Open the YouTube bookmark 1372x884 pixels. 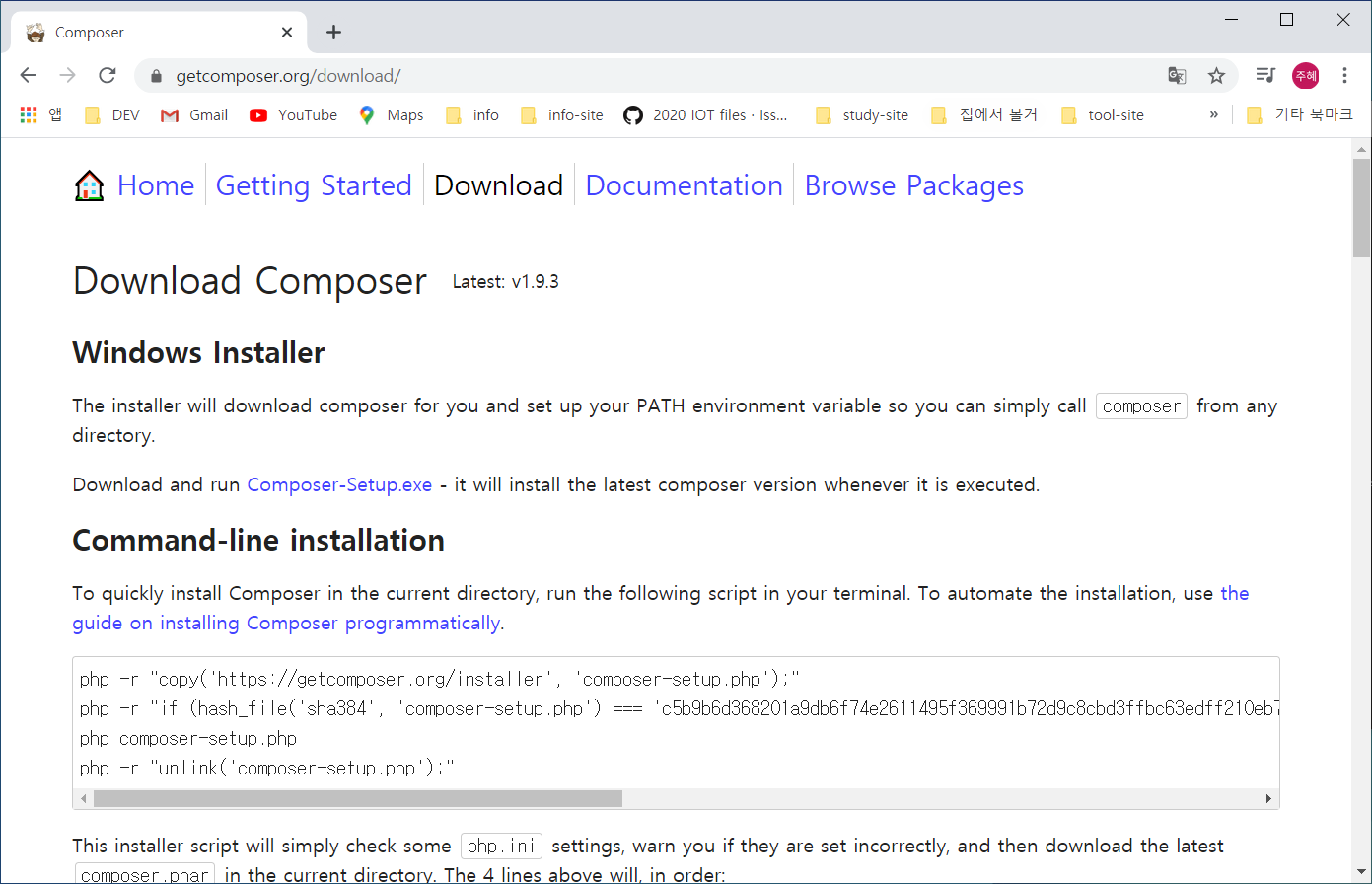pos(294,114)
